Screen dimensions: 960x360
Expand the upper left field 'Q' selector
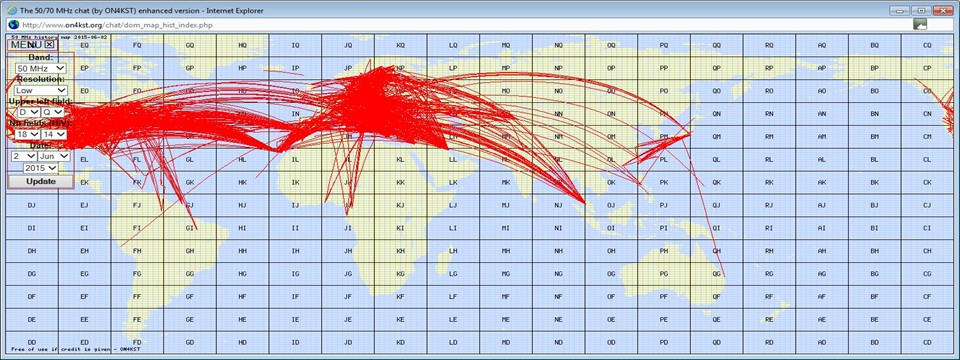pos(53,112)
